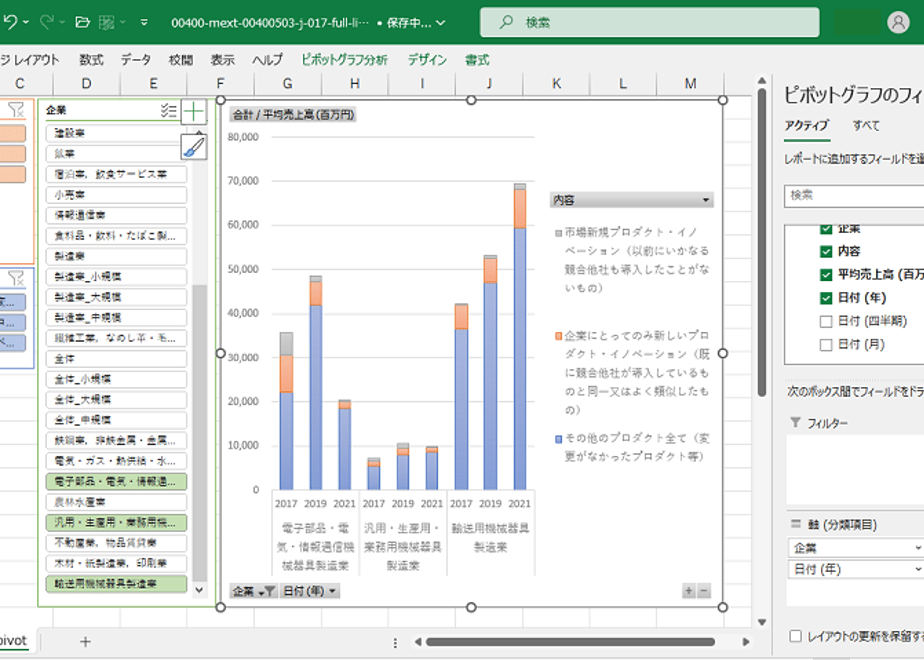Click the 合計 / 平均売上高(百万円) field button
The width and height of the screenshot is (924, 660).
(x=293, y=114)
